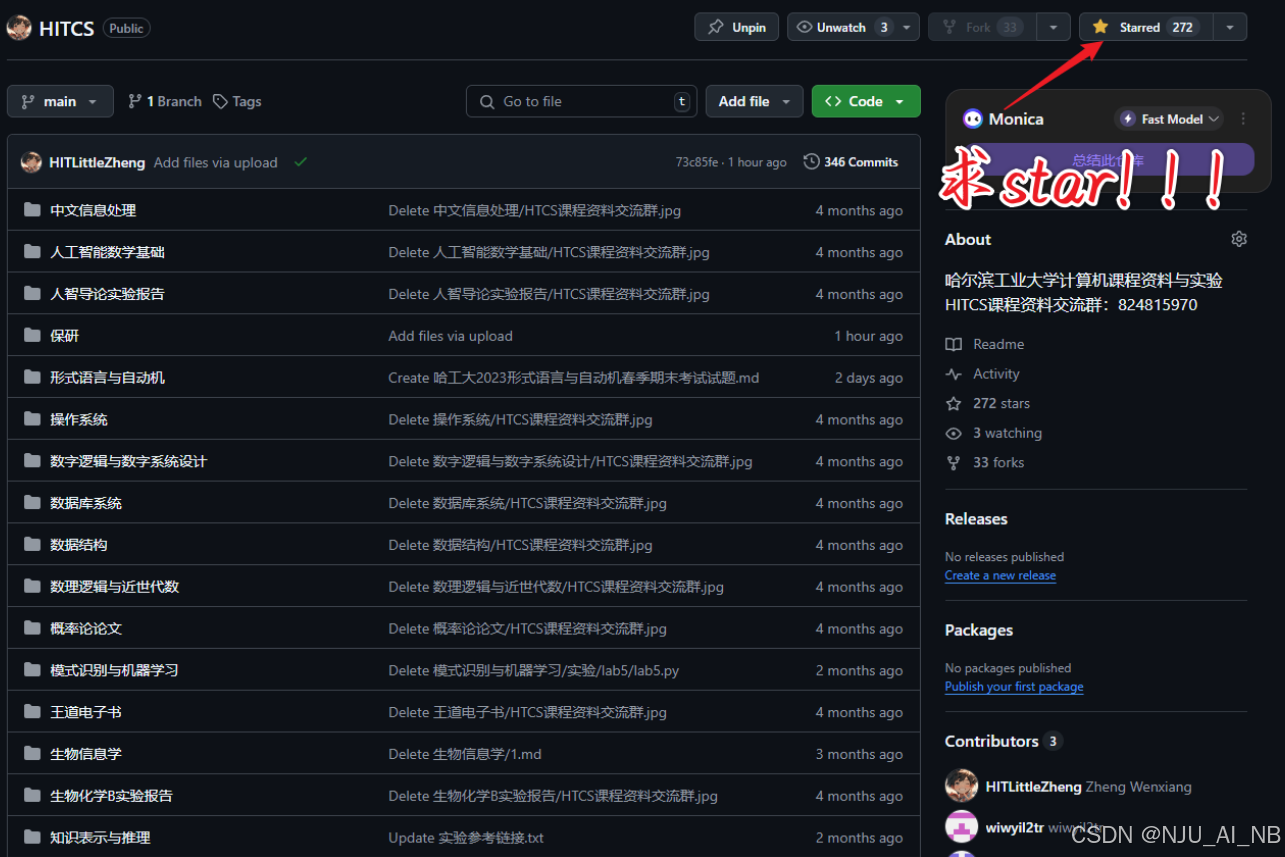Expand the Add file dropdown

coord(755,101)
